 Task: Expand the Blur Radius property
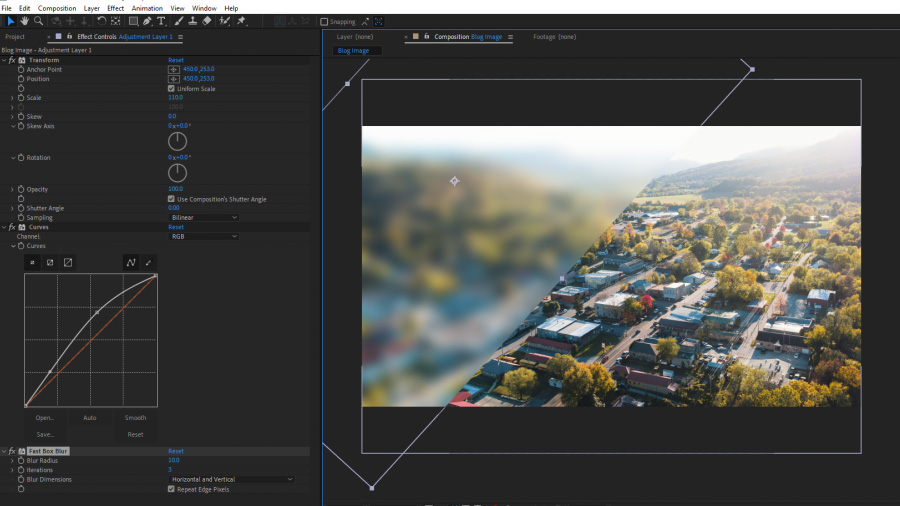pyautogui.click(x=12, y=460)
